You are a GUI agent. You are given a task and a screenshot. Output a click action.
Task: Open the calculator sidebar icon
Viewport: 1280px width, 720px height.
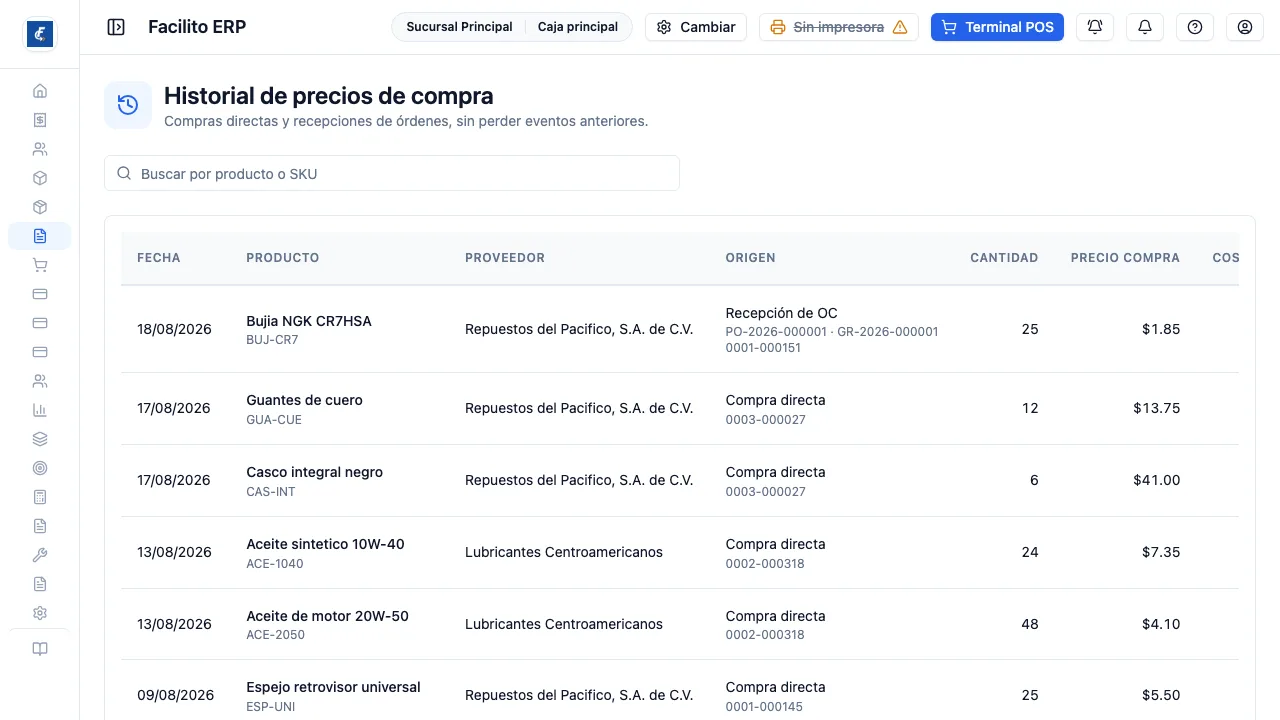point(40,497)
